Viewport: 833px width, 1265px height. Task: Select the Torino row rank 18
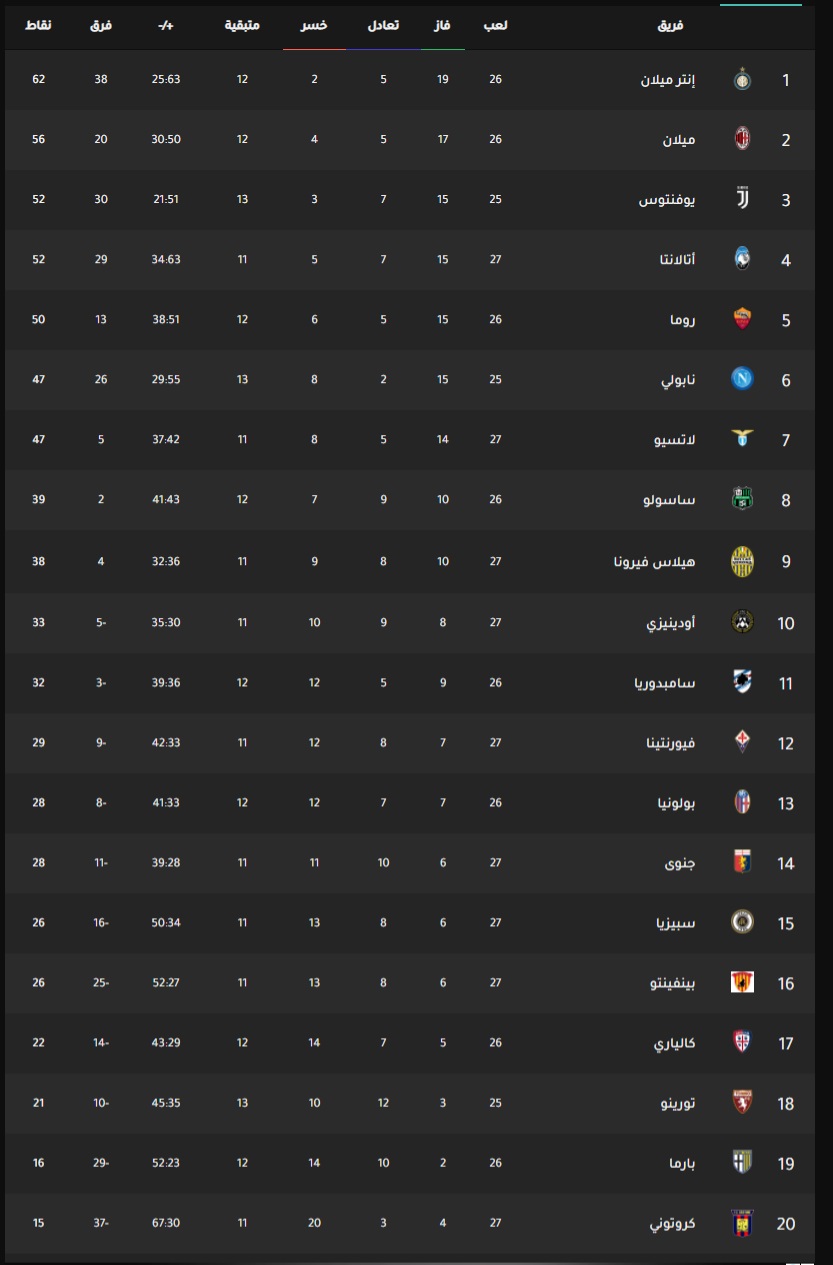416,1103
